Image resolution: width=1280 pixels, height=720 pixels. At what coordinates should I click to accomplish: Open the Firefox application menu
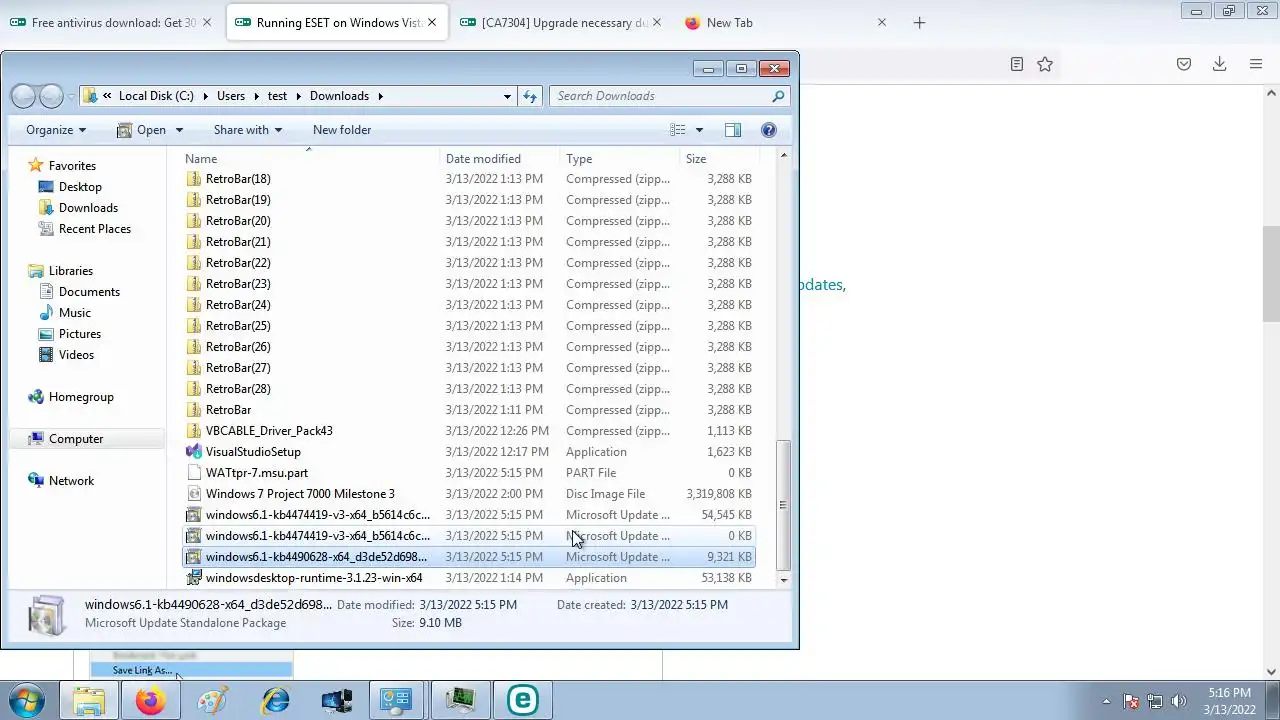coord(1256,64)
